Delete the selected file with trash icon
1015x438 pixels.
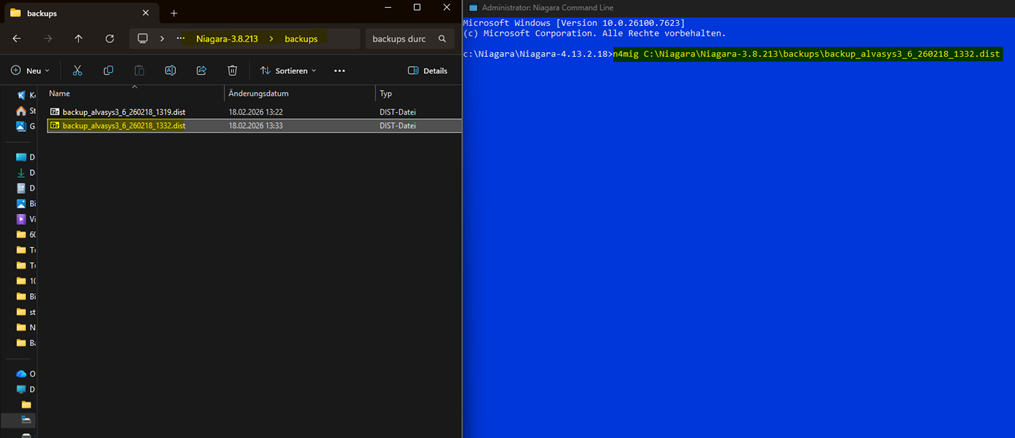pos(232,71)
